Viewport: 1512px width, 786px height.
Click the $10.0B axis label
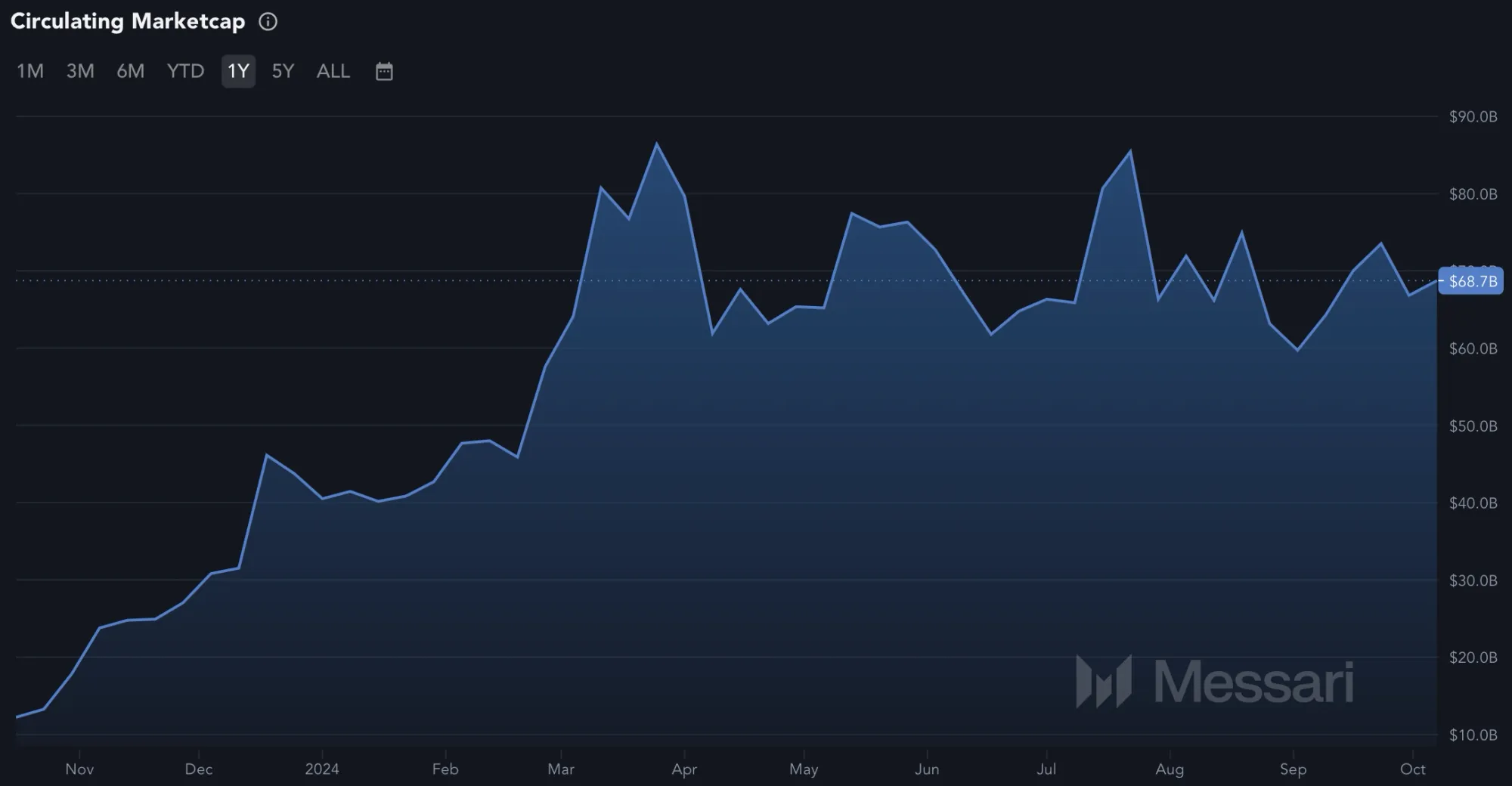(1473, 735)
